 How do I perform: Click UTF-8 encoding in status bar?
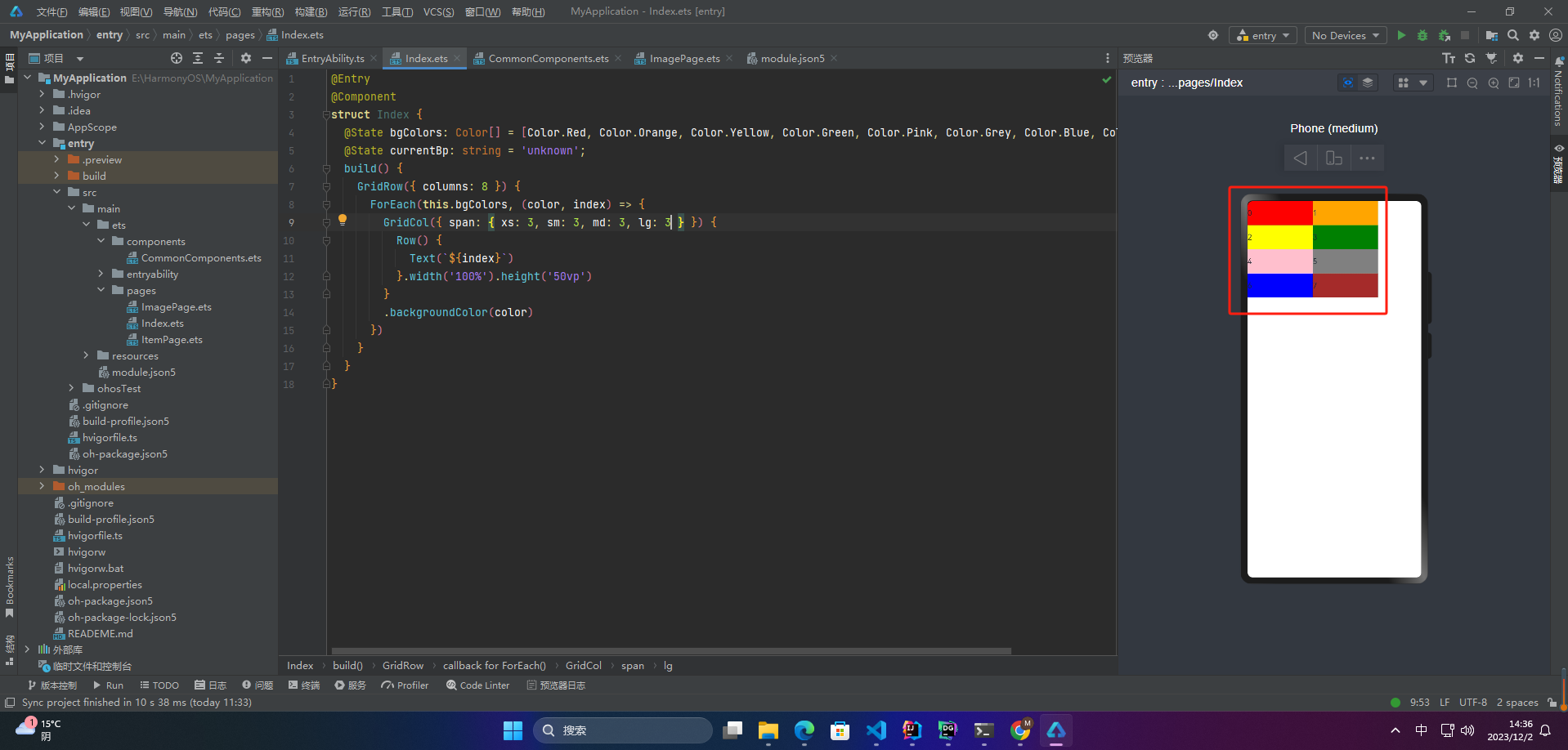pyautogui.click(x=1473, y=703)
